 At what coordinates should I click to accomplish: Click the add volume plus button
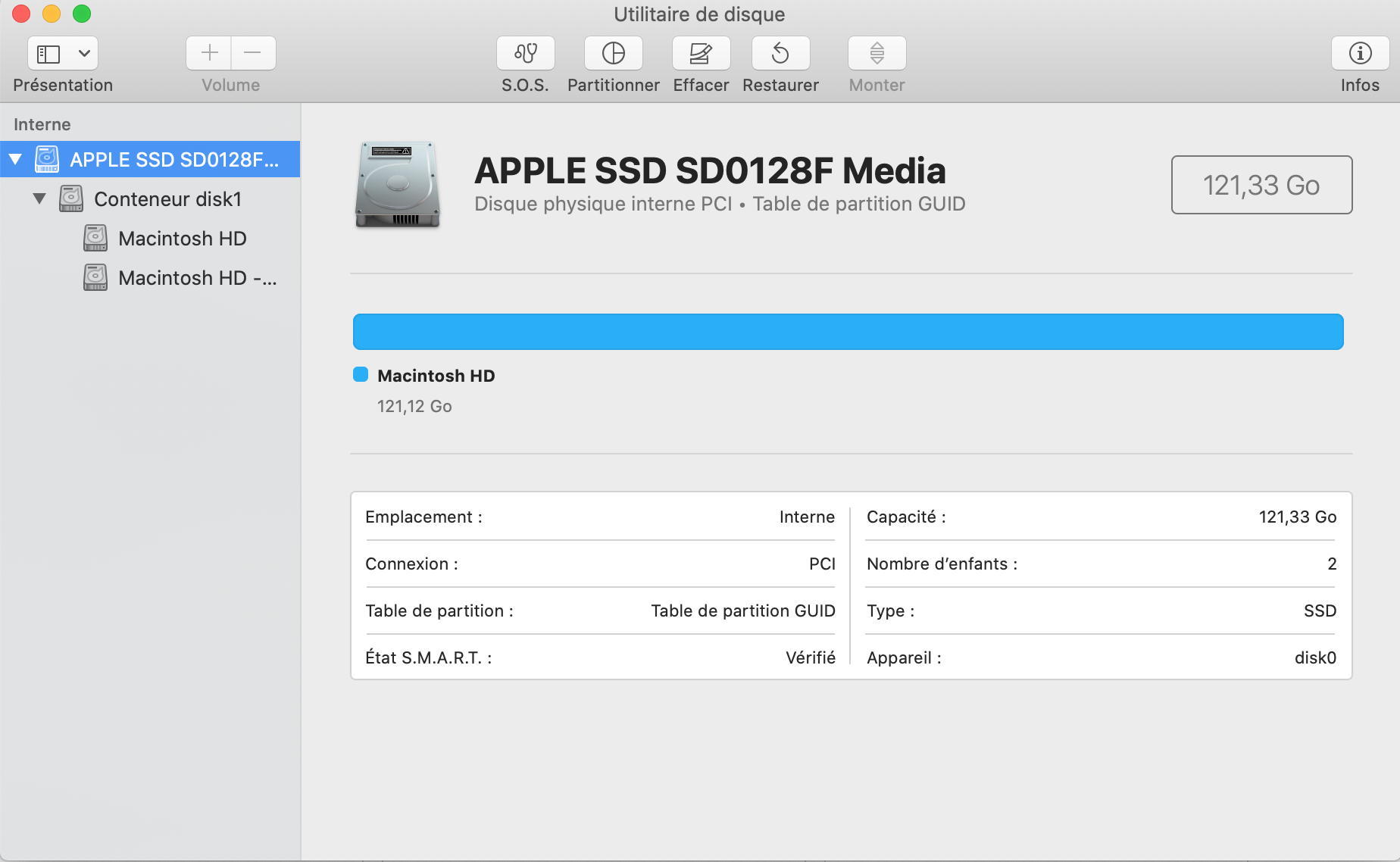209,53
